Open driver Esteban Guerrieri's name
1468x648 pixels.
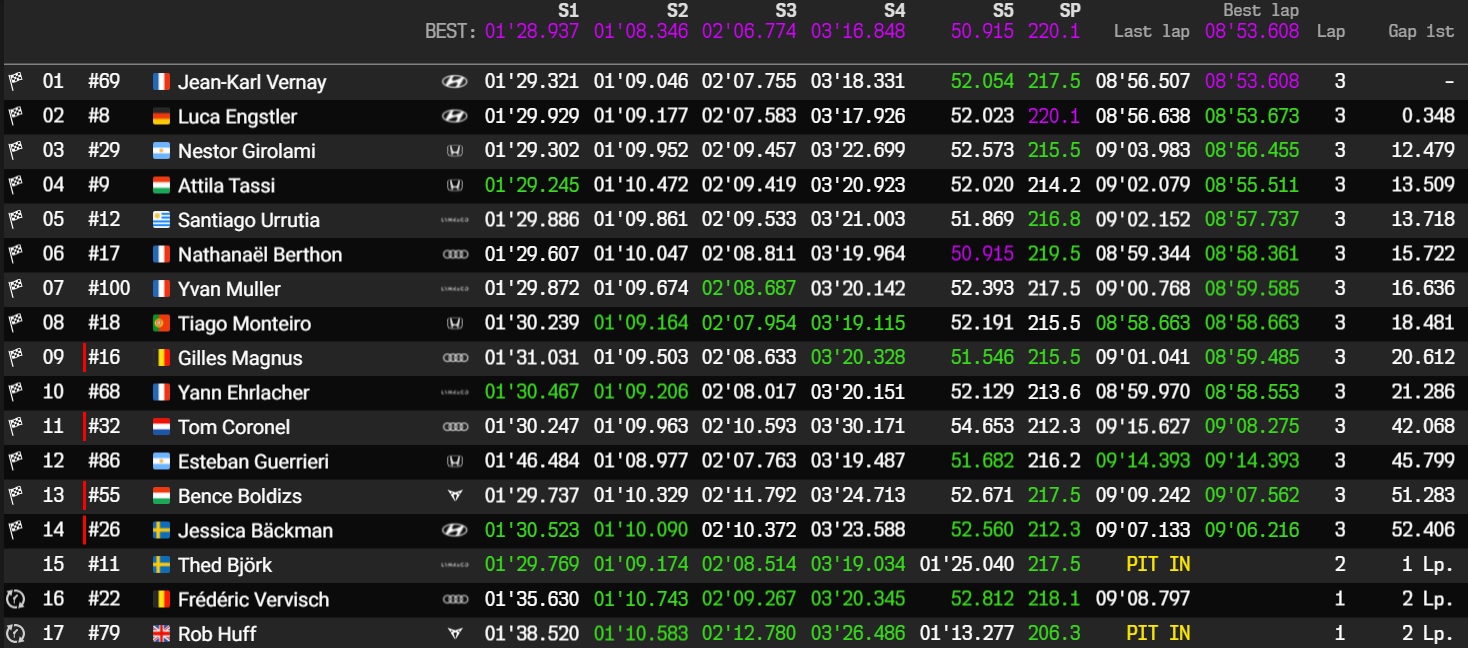(253, 462)
